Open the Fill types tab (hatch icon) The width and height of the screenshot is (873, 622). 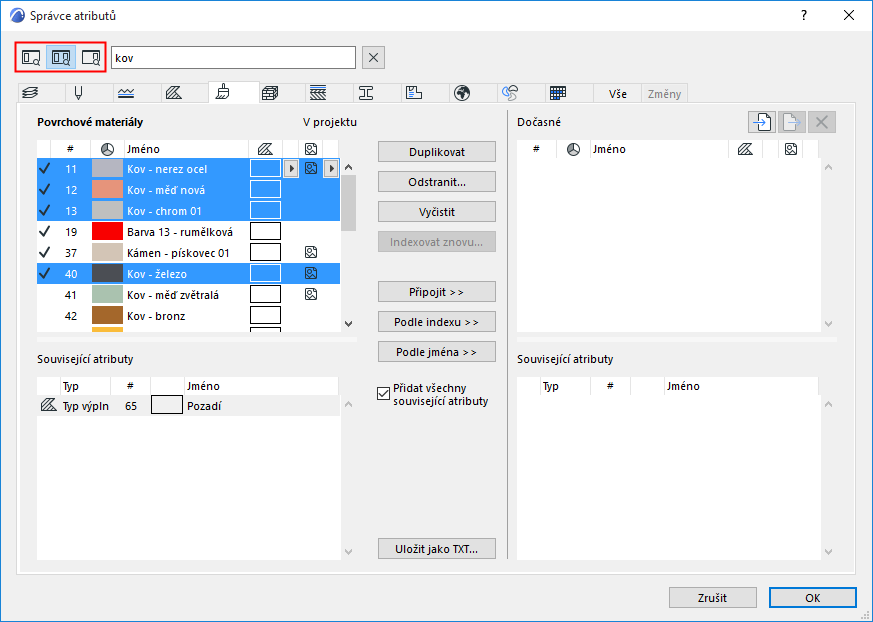coord(174,93)
